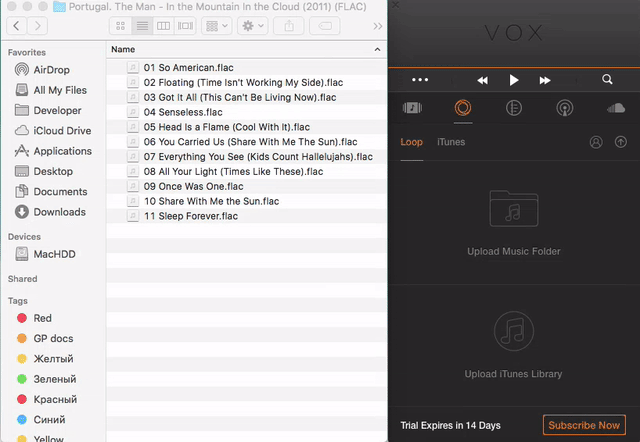Viewport: 640px width, 442px height.
Task: Open Loop account profile icon
Action: [x=596, y=142]
